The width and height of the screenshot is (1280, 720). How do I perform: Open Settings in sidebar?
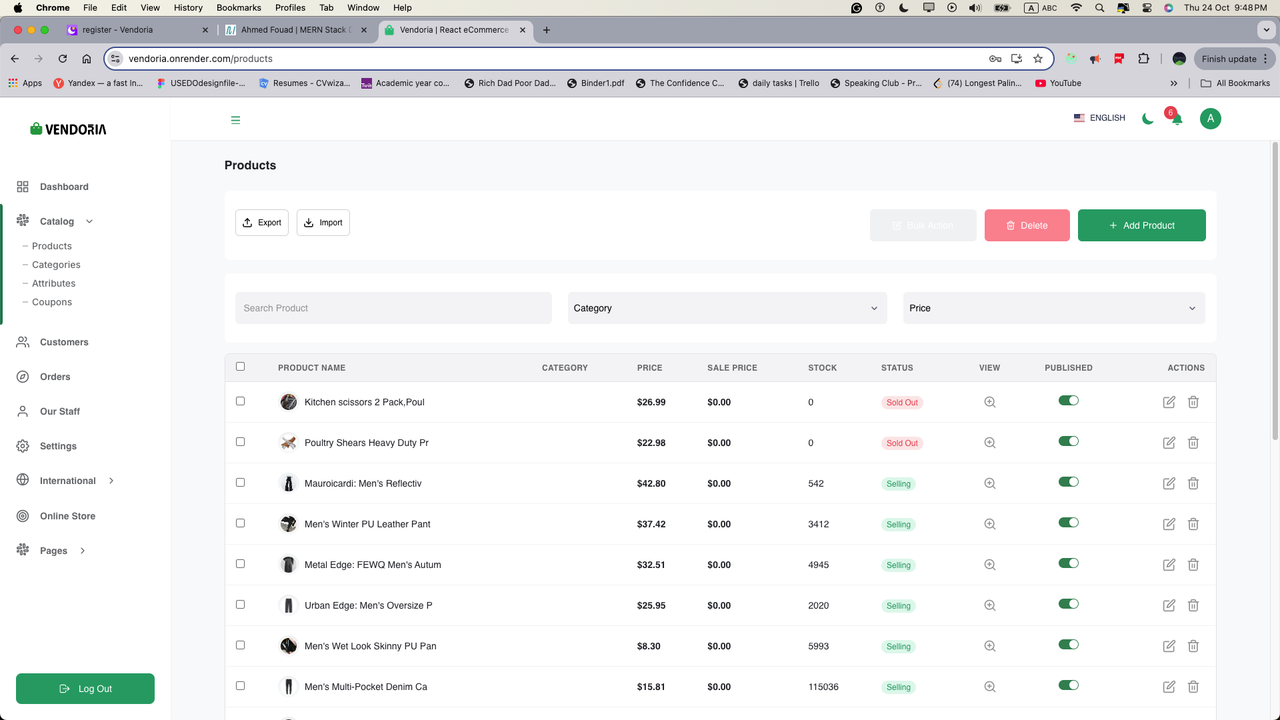(x=58, y=446)
